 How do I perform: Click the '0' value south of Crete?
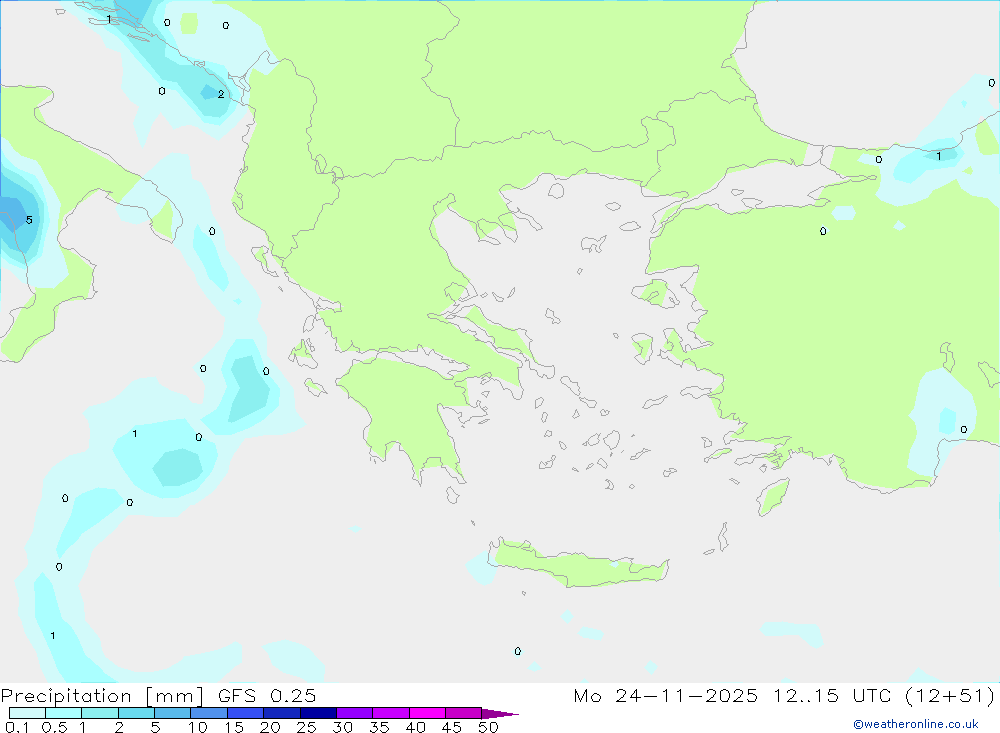coord(518,651)
